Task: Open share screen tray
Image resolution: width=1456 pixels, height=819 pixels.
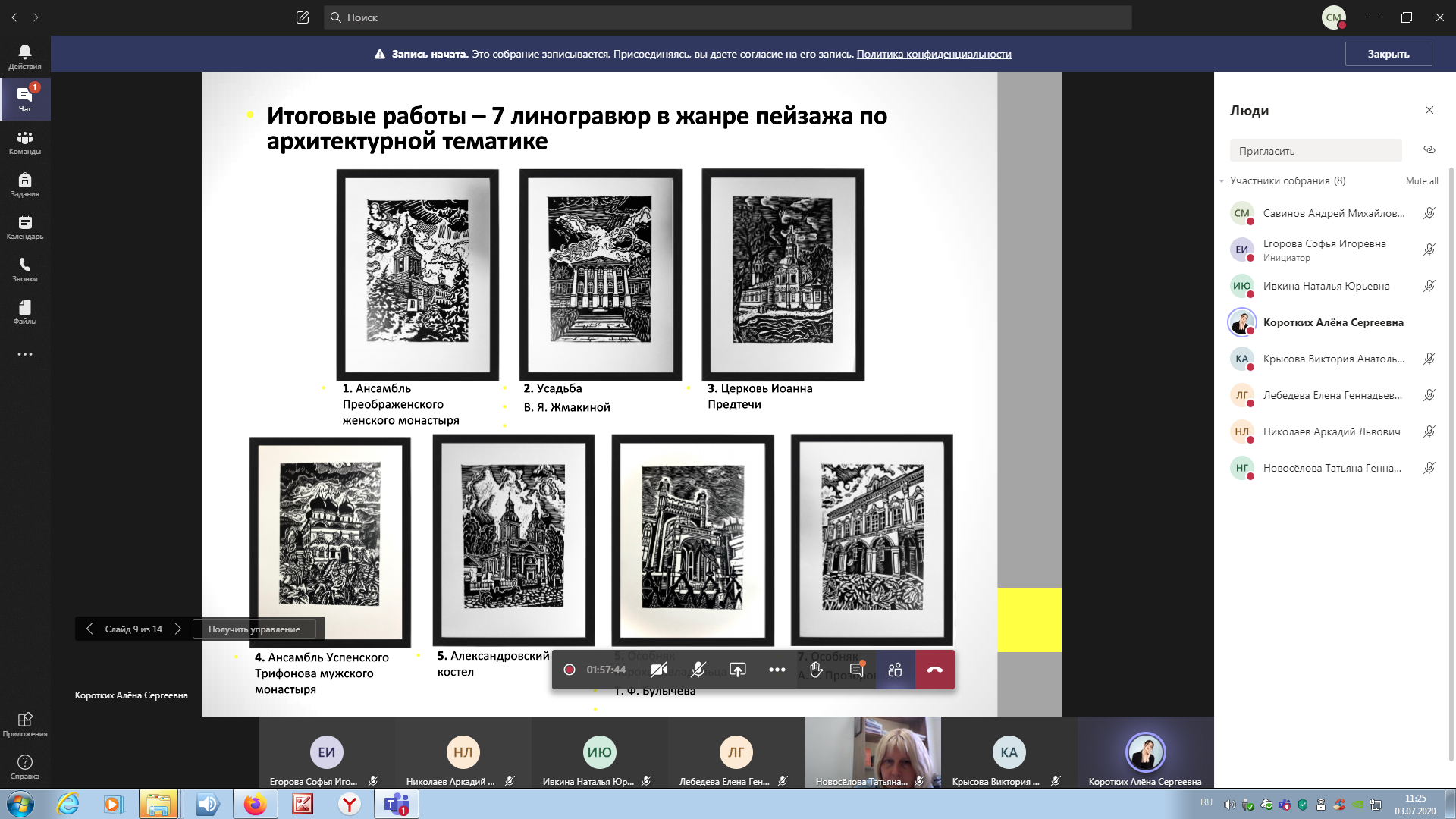Action: click(x=738, y=670)
